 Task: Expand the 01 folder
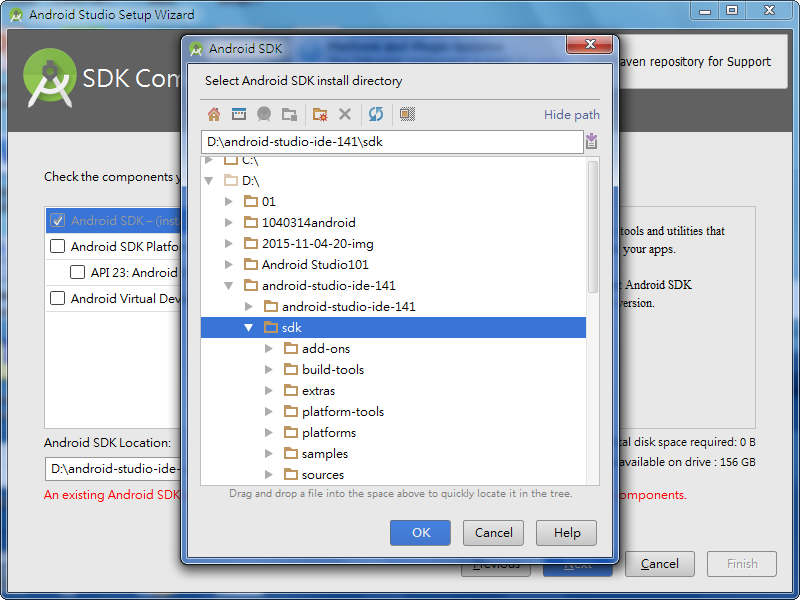(229, 202)
